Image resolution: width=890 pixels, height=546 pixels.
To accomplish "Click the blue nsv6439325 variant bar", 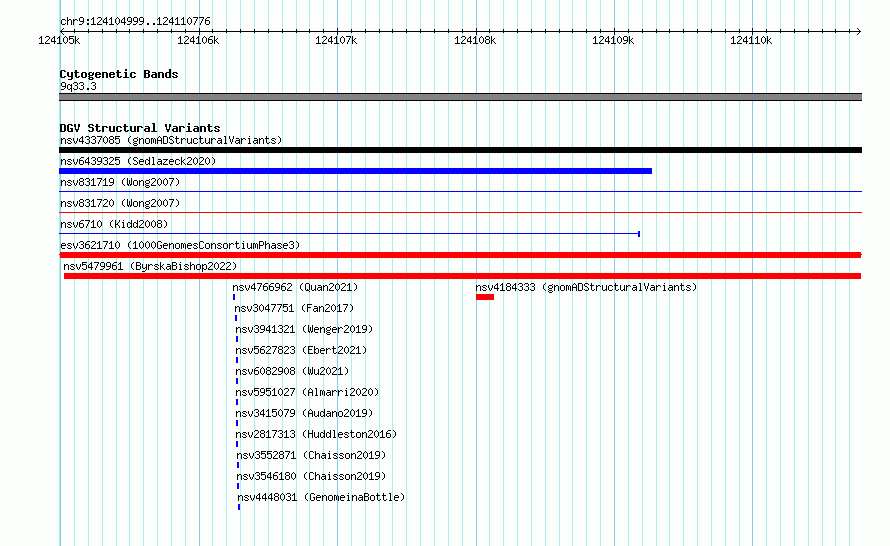I will (355, 171).
